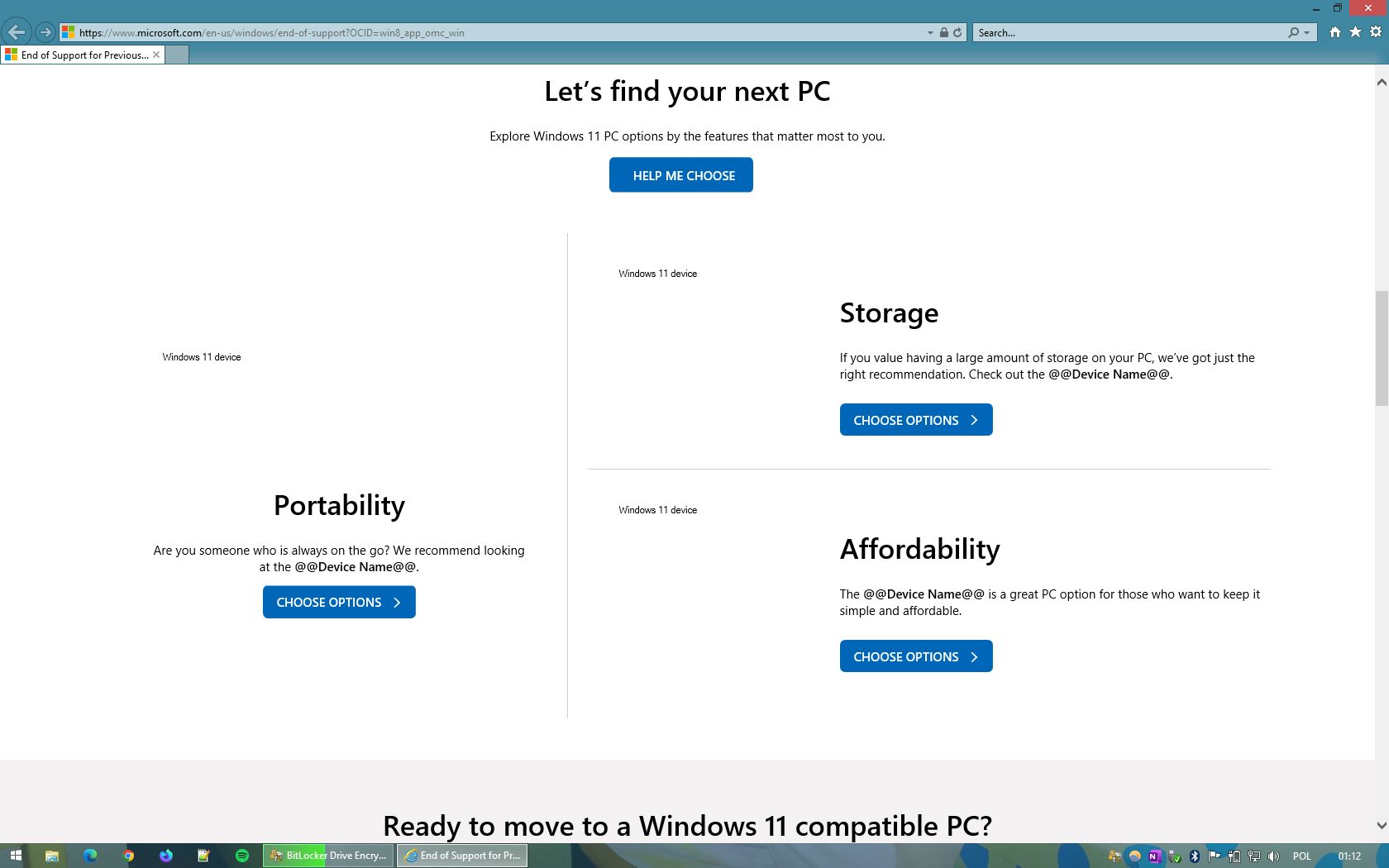1389x868 pixels.
Task: Open the Bluetooth tray icon
Action: [1194, 856]
